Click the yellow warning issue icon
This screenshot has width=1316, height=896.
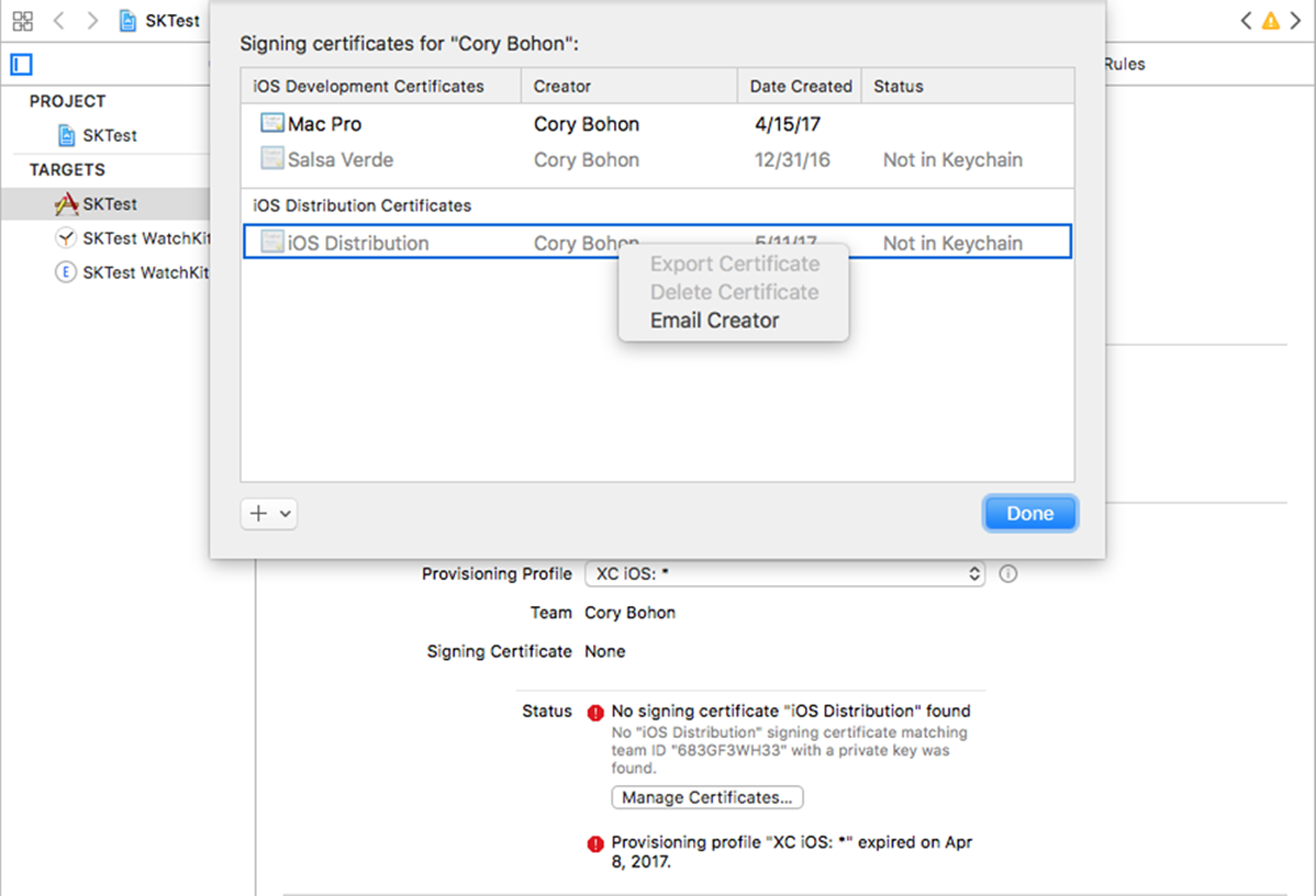1270,21
